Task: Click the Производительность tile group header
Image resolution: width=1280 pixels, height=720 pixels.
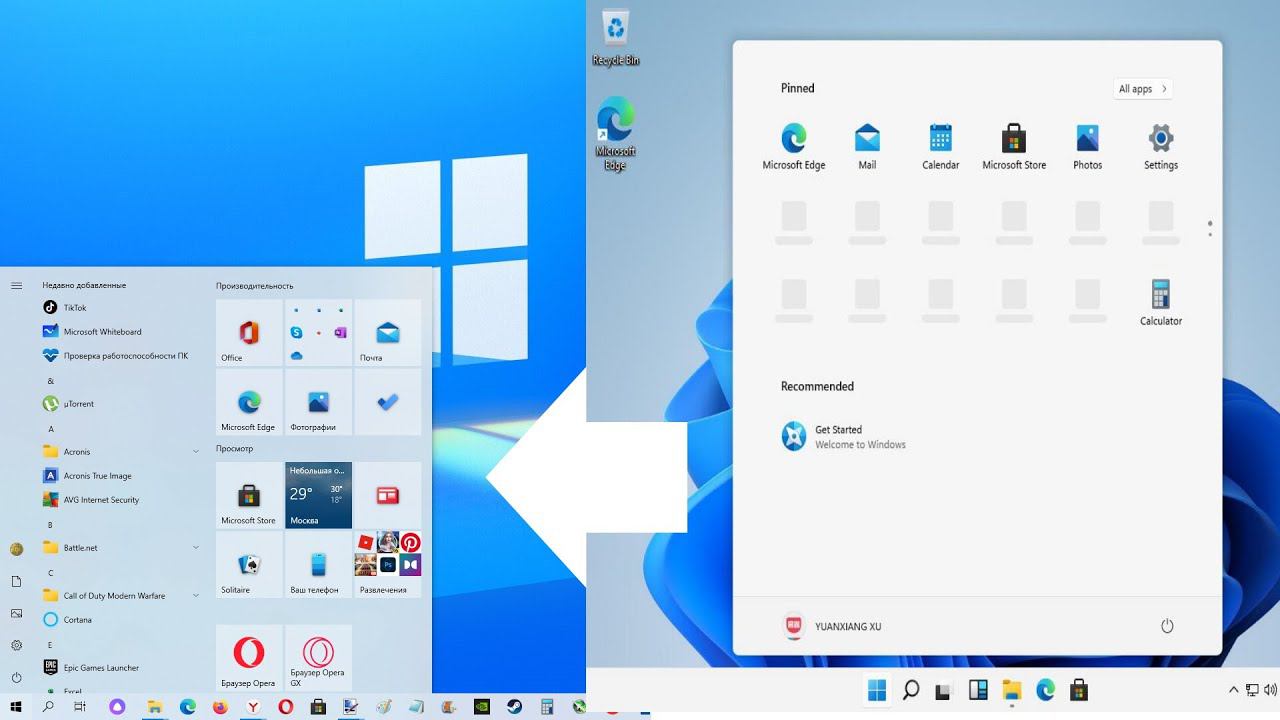Action: pyautogui.click(x=255, y=286)
